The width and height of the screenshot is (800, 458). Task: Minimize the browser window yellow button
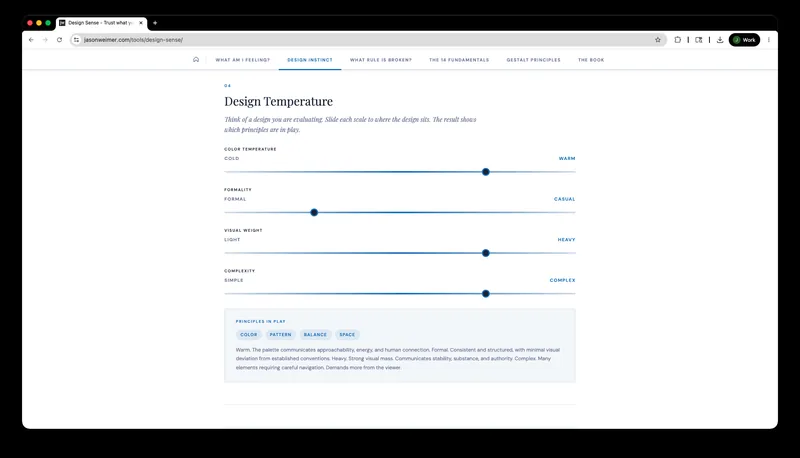pyautogui.click(x=39, y=23)
